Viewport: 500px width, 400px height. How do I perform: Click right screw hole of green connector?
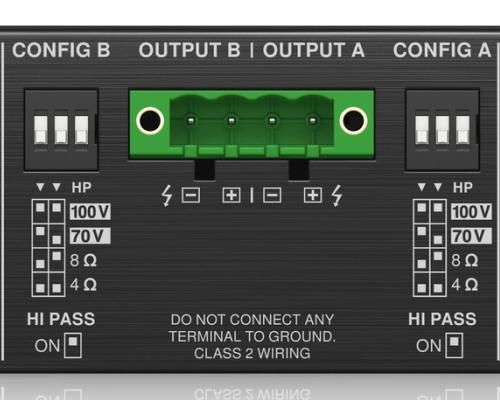[x=353, y=121]
